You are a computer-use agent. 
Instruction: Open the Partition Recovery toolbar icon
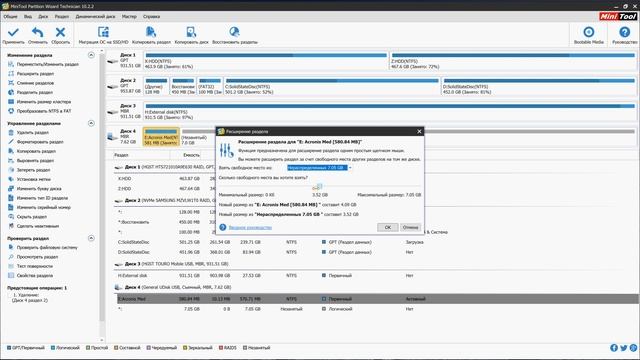[x=234, y=32]
